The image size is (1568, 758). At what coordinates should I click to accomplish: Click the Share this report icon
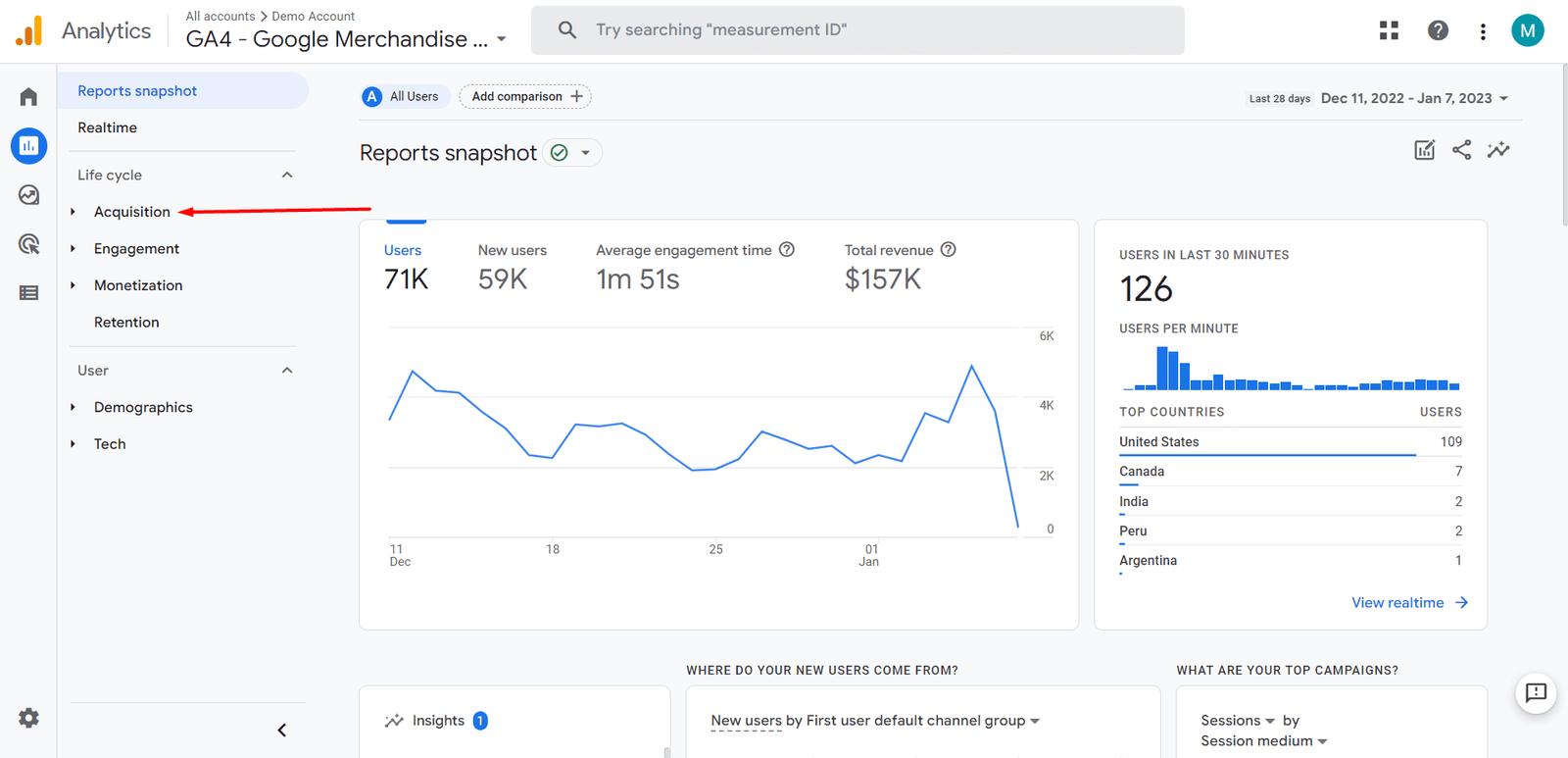[1461, 150]
